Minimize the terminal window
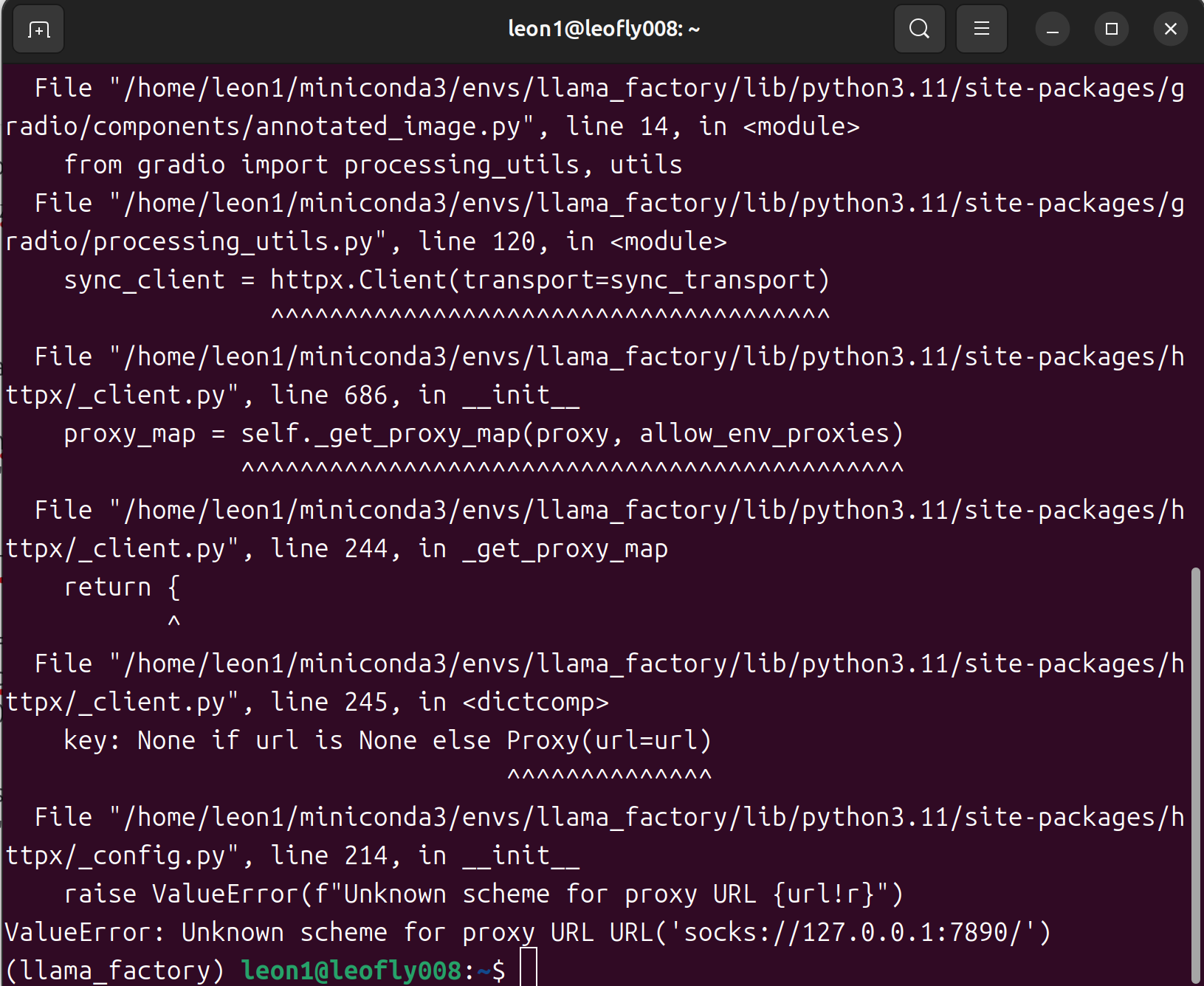Image resolution: width=1204 pixels, height=986 pixels. pyautogui.click(x=1052, y=30)
